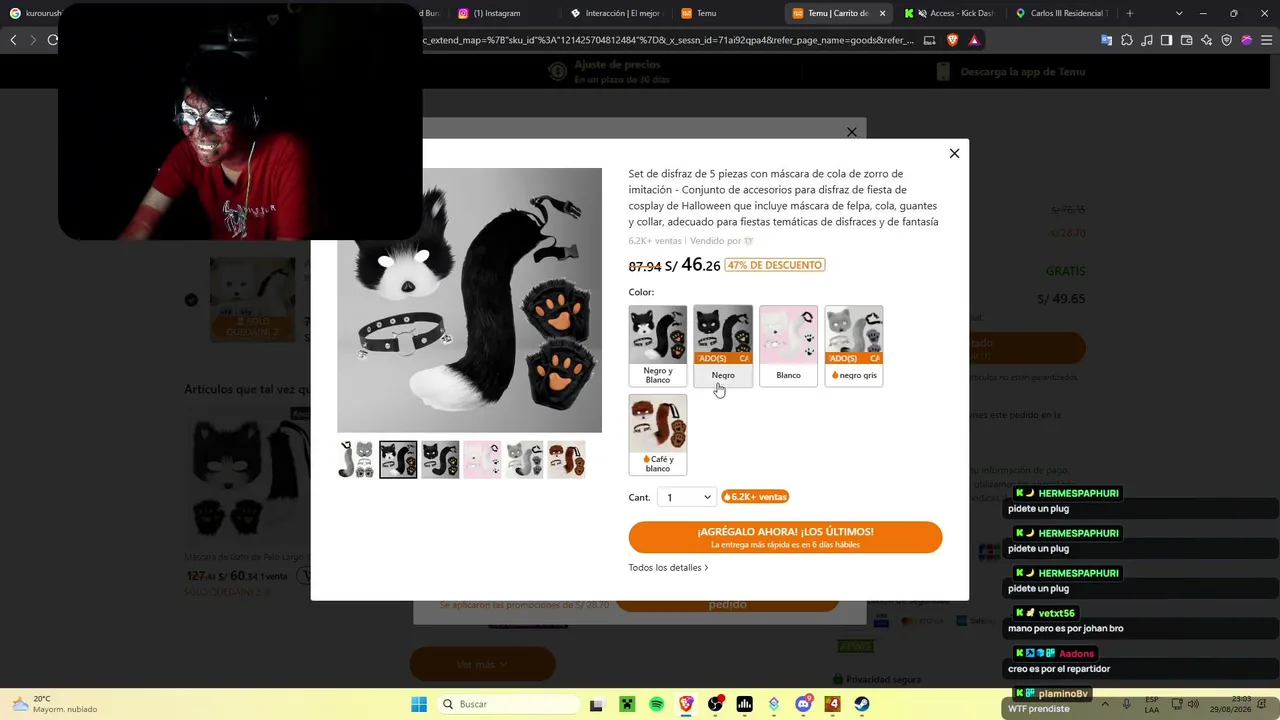The image size is (1280, 720).
Task: Close the Temu Carrito tab
Action: (x=882, y=13)
